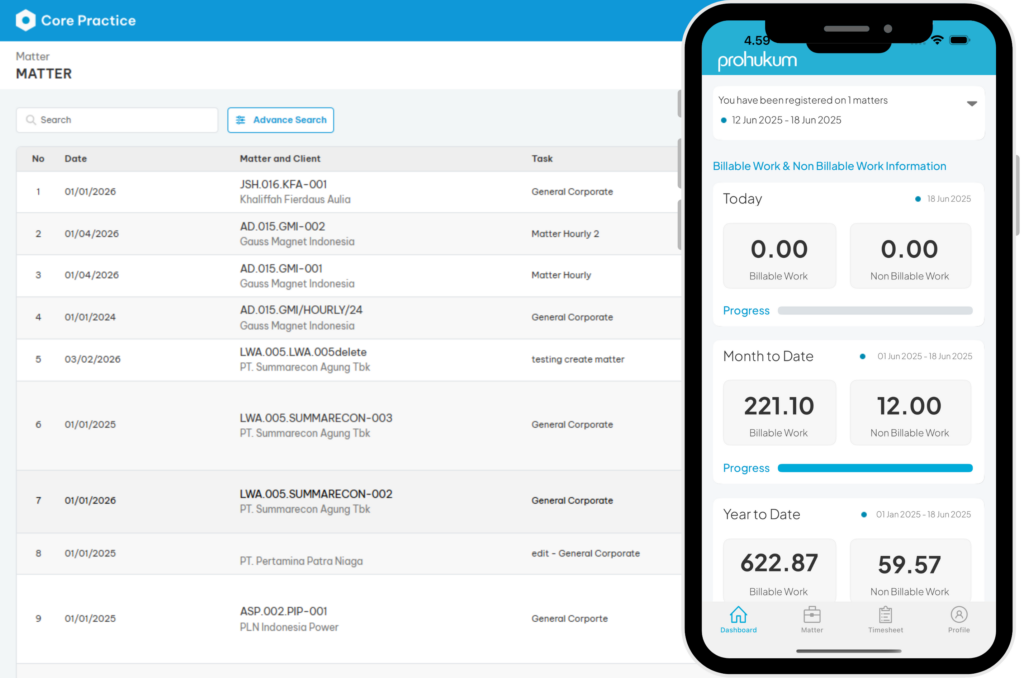Click the Core Practice hexagon logo
Viewport: 1024px width, 678px height.
point(25,20)
